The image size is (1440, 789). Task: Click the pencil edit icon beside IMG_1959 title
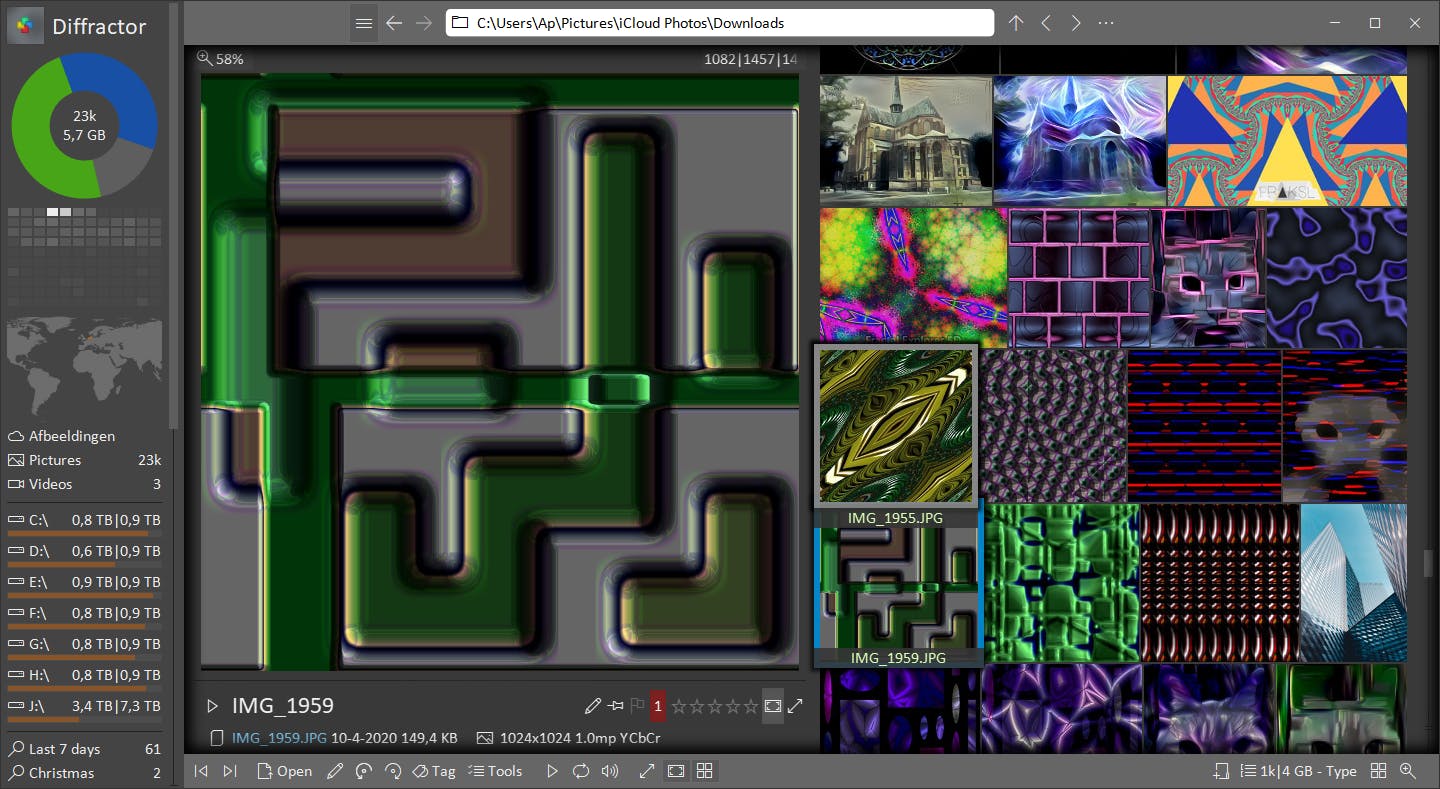pos(593,706)
